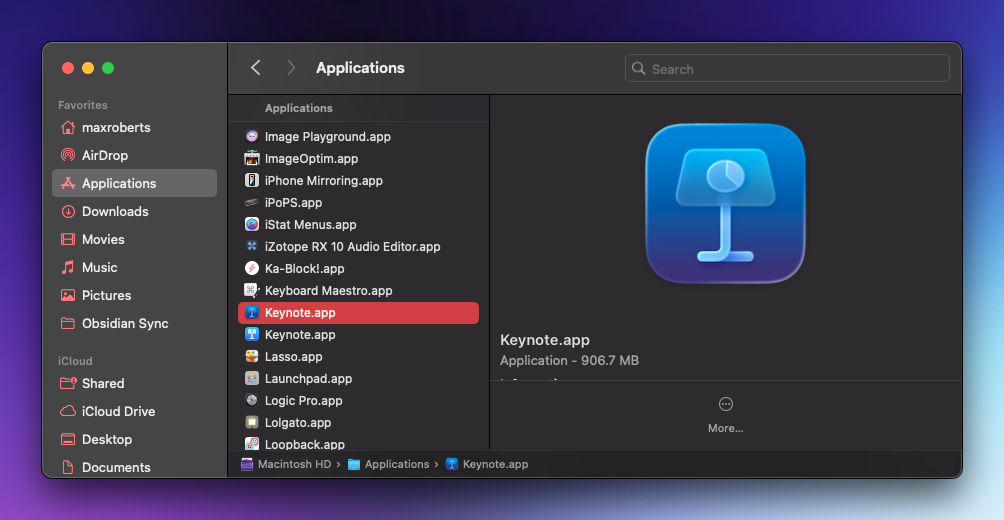Click the iStat Menus app icon
This screenshot has height=520, width=1004.
(252, 224)
